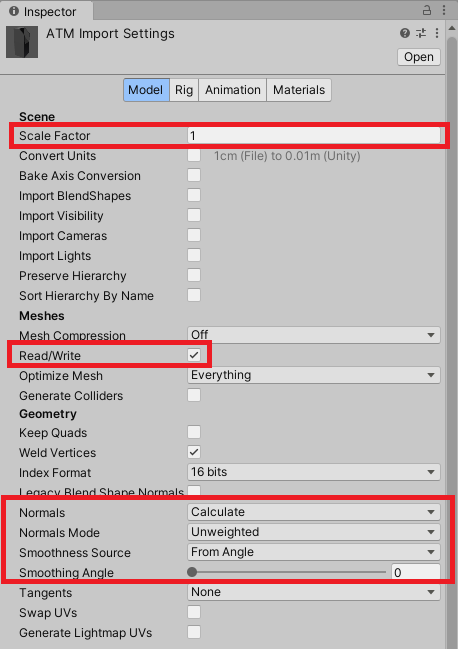Click the Inspector lock icon
Viewport: 458px width, 649px height.
coord(427,10)
